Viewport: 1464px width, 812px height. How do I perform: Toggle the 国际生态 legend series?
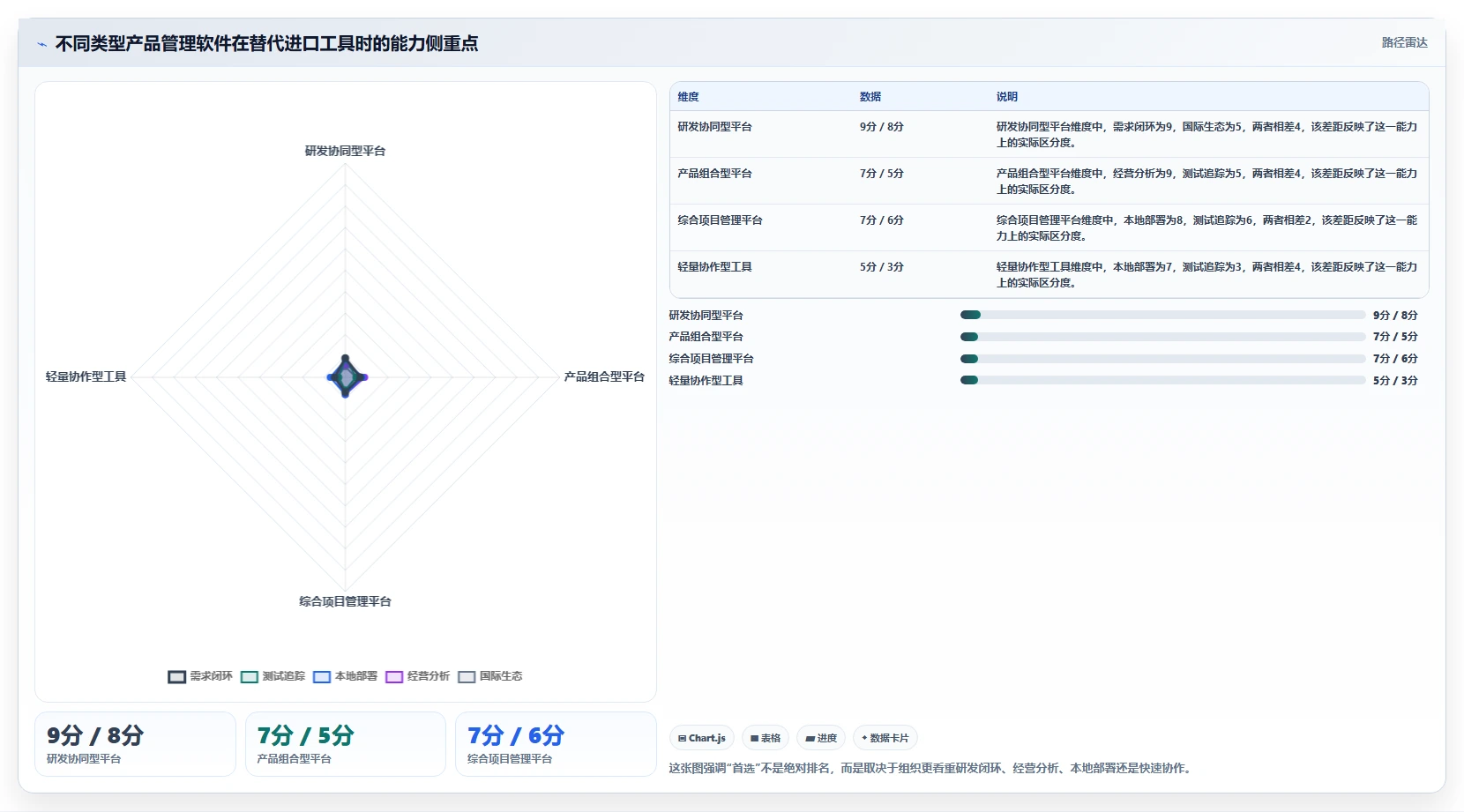point(489,676)
